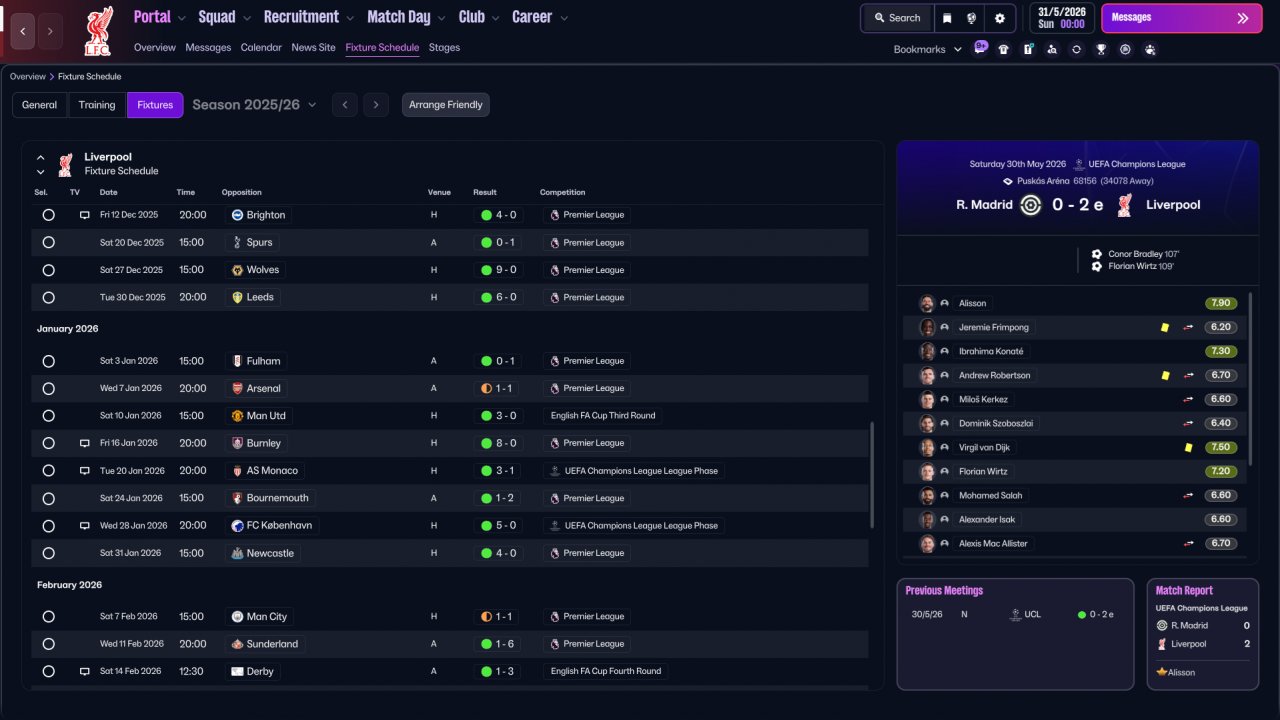Open the trophy competitions icon
The width and height of the screenshot is (1280, 720).
point(1101,49)
